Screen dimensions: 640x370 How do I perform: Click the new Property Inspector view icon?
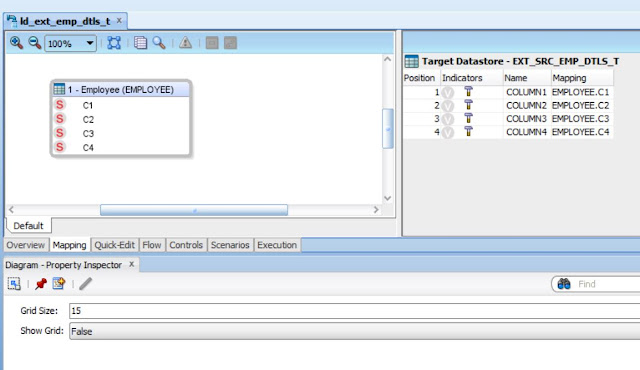(59, 283)
